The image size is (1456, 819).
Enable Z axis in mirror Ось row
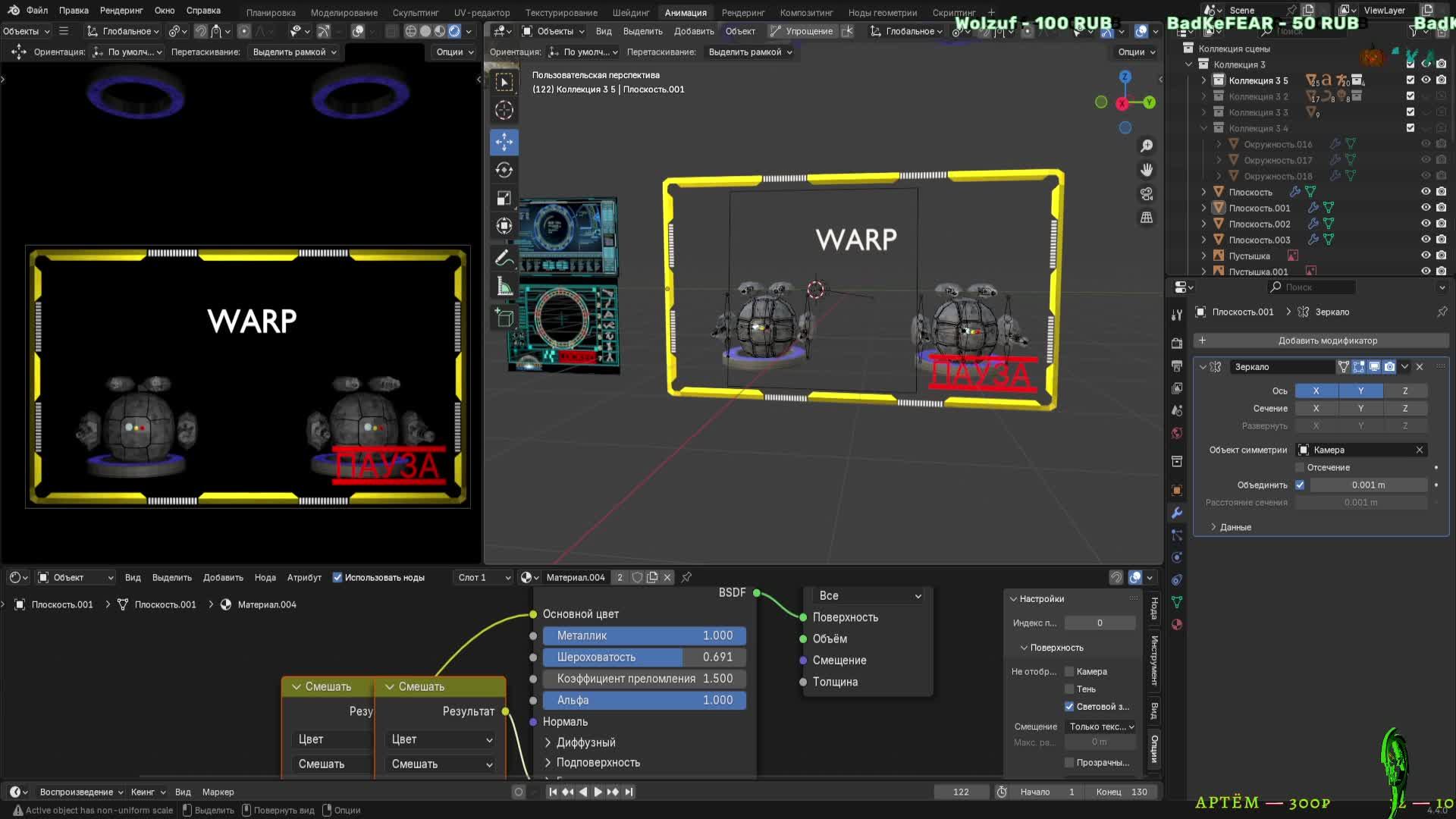click(1404, 391)
